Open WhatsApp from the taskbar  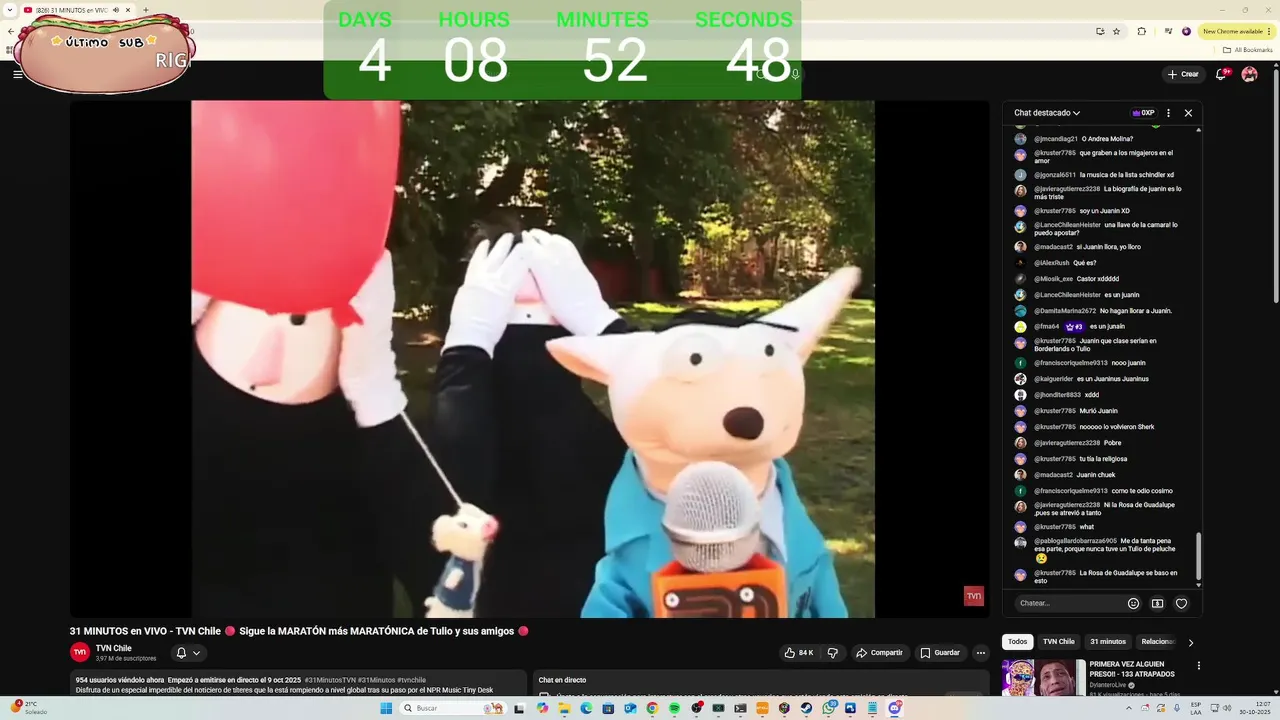pyautogui.click(x=829, y=708)
